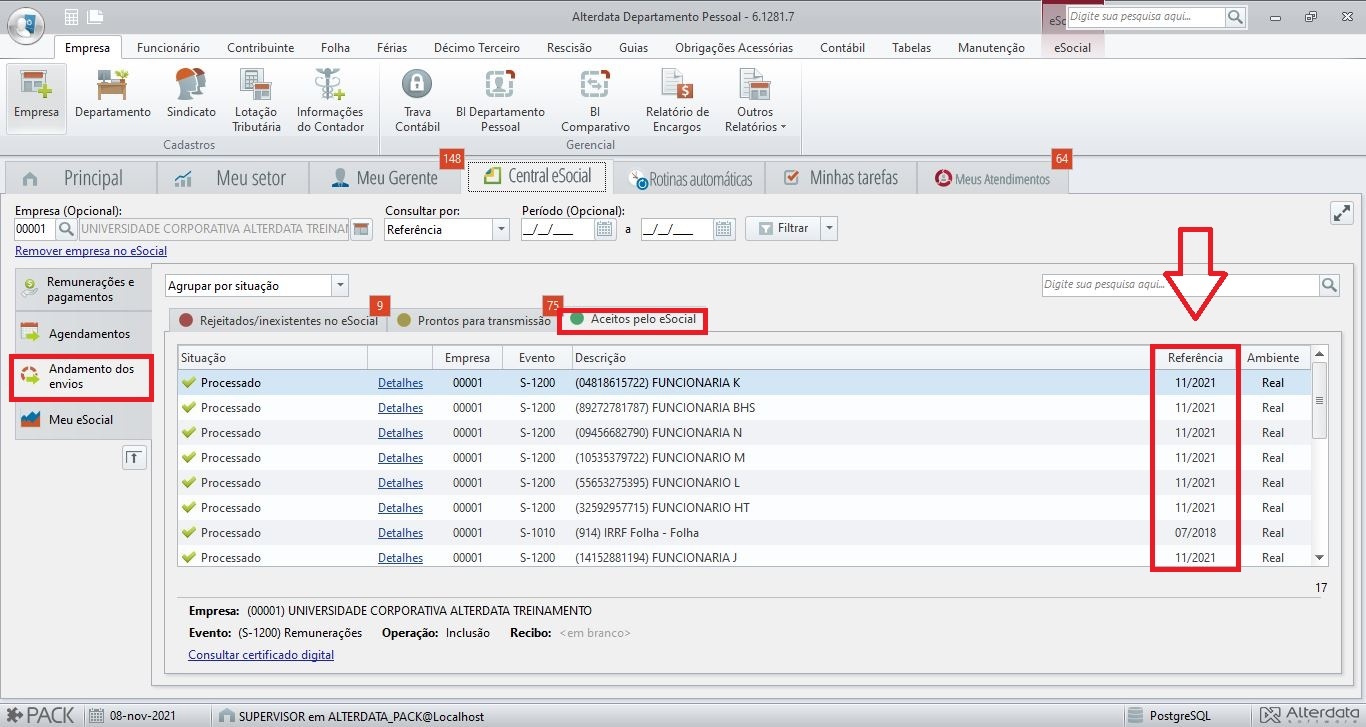Screen dimensions: 1366x727
Task: Select Rejeitados/inexistentes no eSocial tab
Action: (278, 321)
